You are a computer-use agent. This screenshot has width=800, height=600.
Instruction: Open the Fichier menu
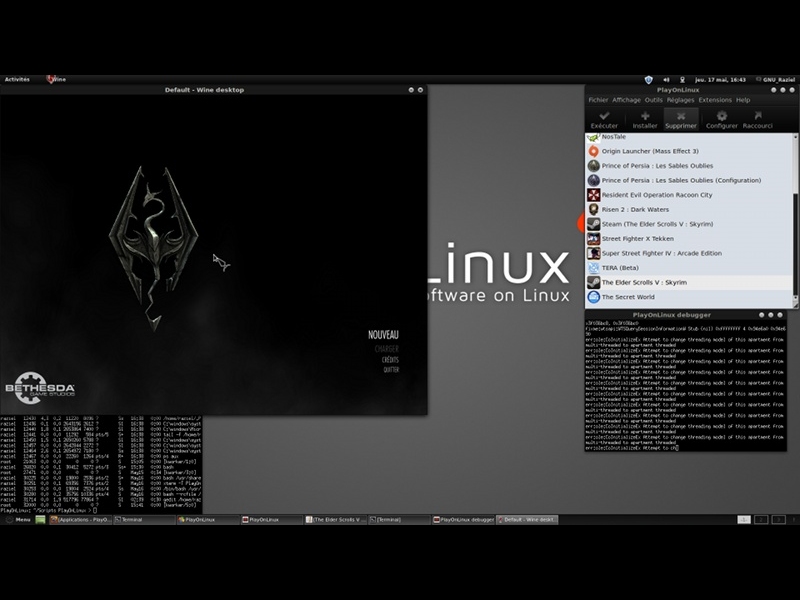point(598,100)
